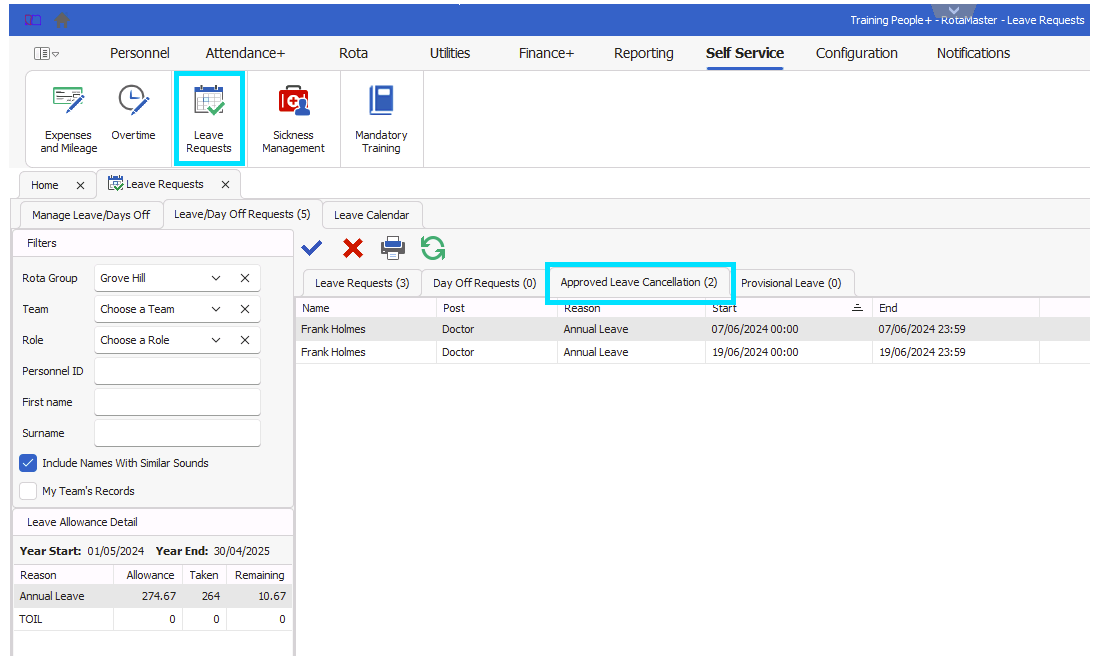Clear the Role filter selection
Image resolution: width=1096 pixels, height=661 pixels.
click(245, 340)
